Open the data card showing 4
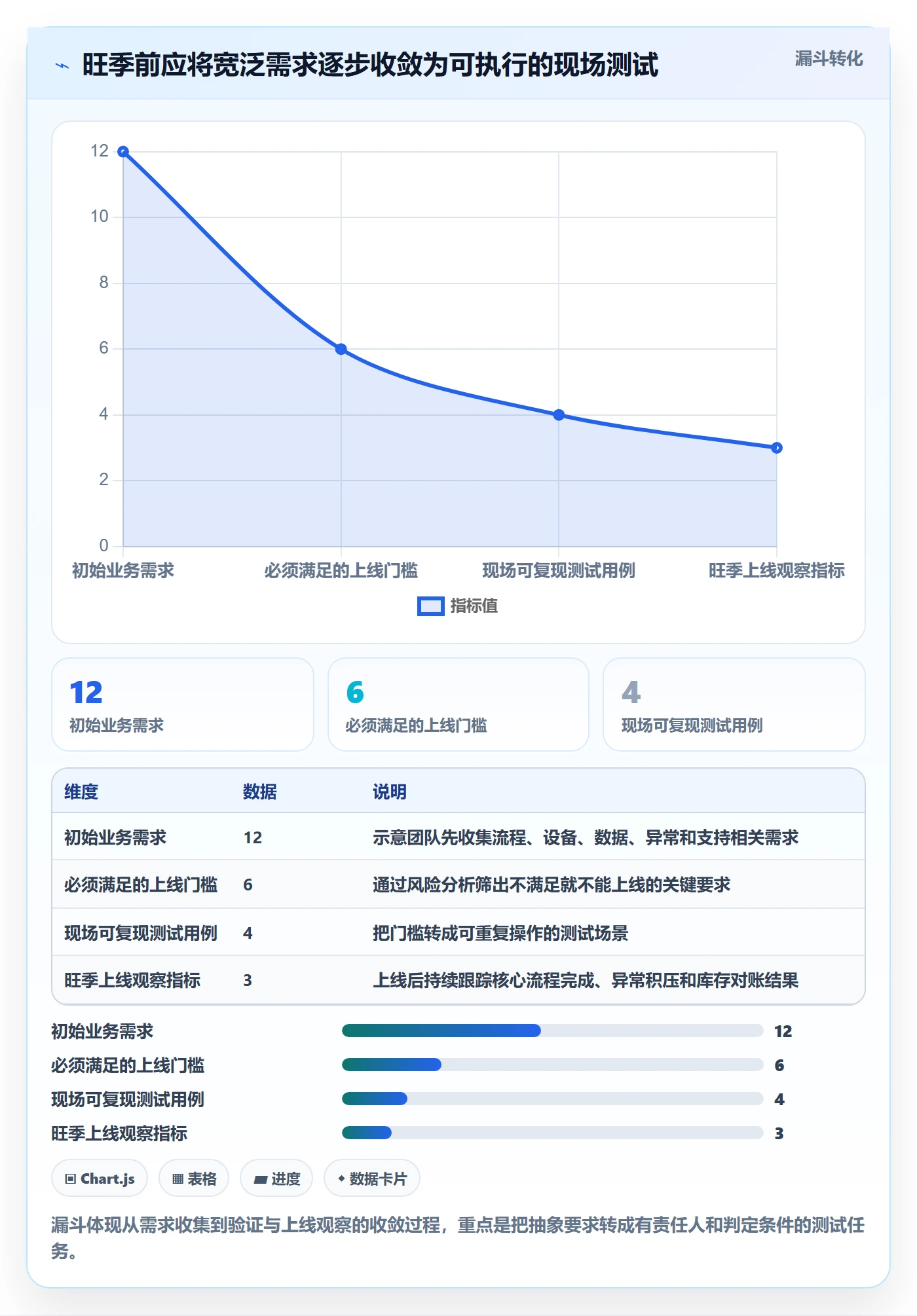Screen dimensions: 917x1316 (x=734, y=704)
